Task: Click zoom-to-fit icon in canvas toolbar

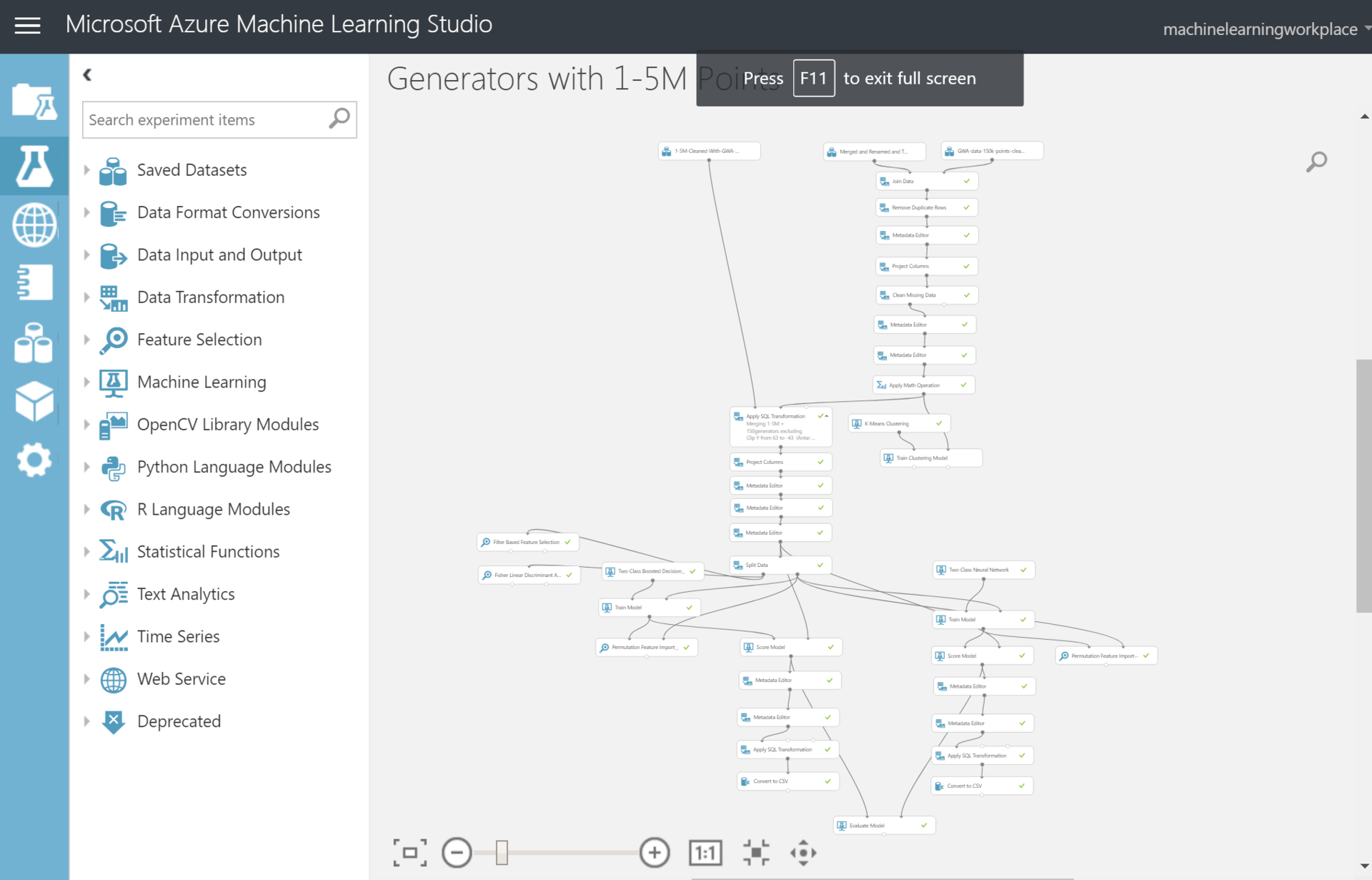Action: click(x=409, y=852)
